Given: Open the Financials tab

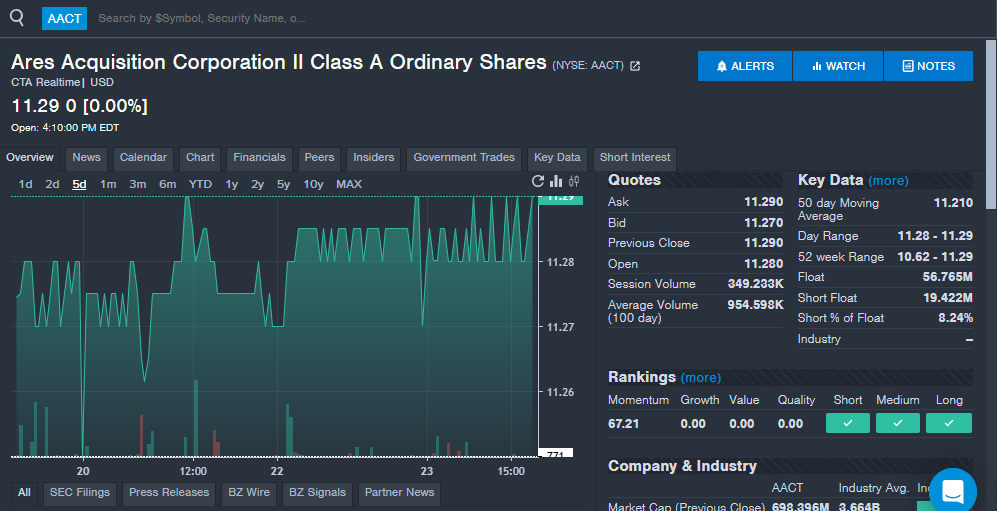Looking at the screenshot, I should pyautogui.click(x=259, y=158).
